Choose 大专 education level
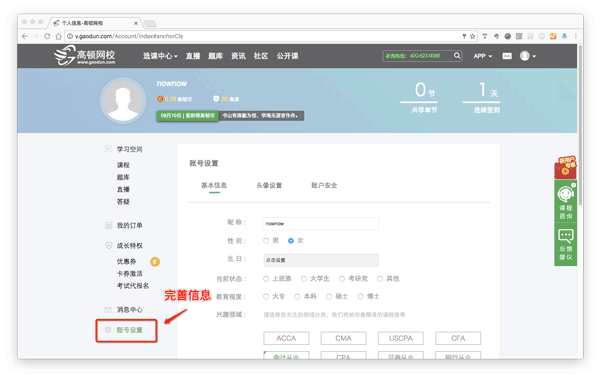The image size is (600, 379). (x=266, y=296)
